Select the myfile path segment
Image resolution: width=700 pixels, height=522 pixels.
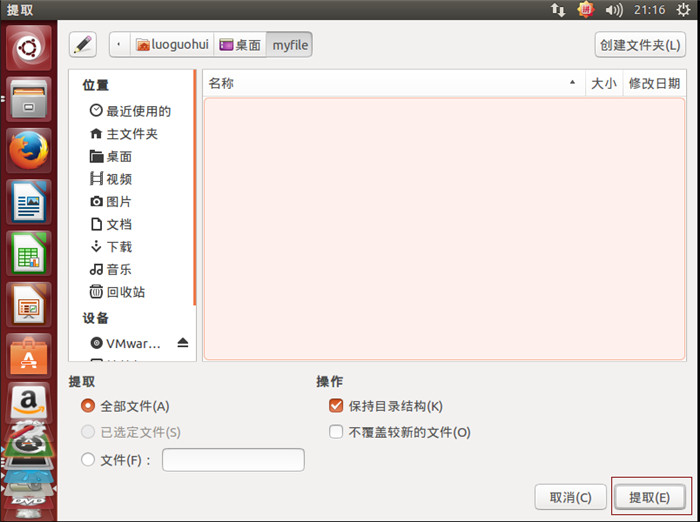coord(290,45)
